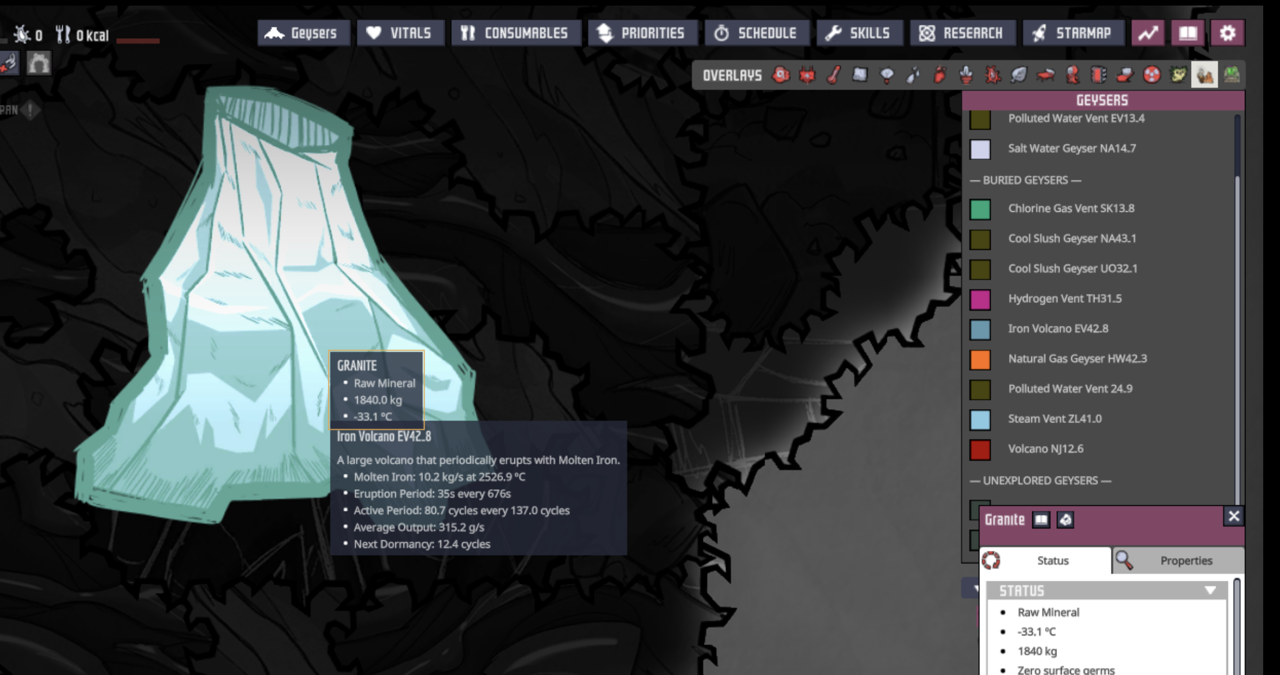Switch to the Properties tab
Viewport: 1280px width, 675px height.
pyautogui.click(x=1178, y=560)
